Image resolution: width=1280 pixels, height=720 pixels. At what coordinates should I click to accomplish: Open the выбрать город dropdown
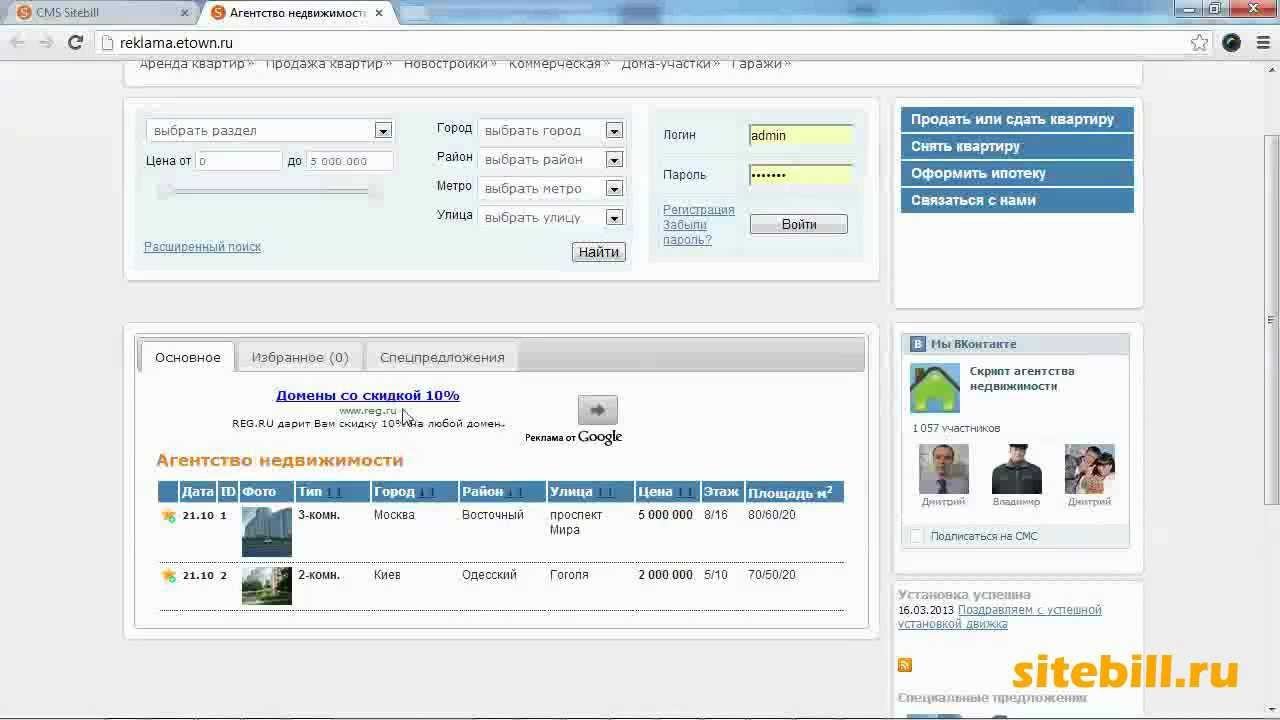pos(551,130)
